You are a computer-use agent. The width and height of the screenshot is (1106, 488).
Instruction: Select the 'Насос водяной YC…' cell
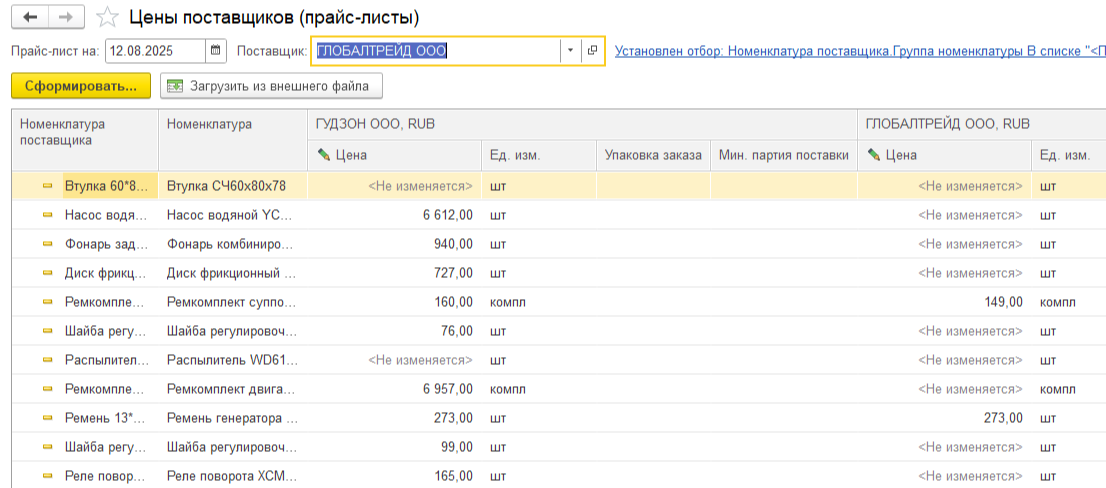click(233, 215)
